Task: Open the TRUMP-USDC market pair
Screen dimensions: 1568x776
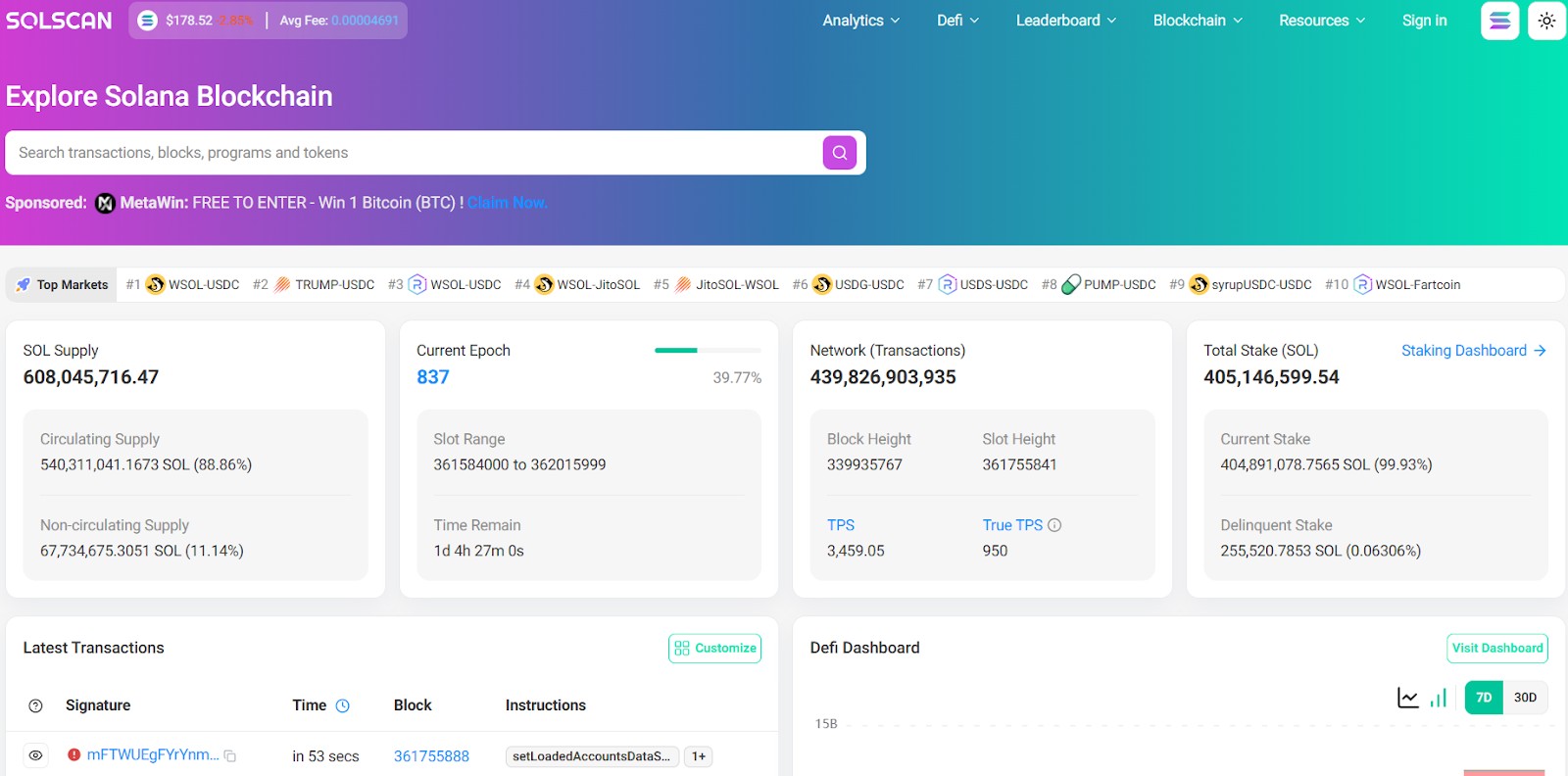Action: tap(335, 285)
